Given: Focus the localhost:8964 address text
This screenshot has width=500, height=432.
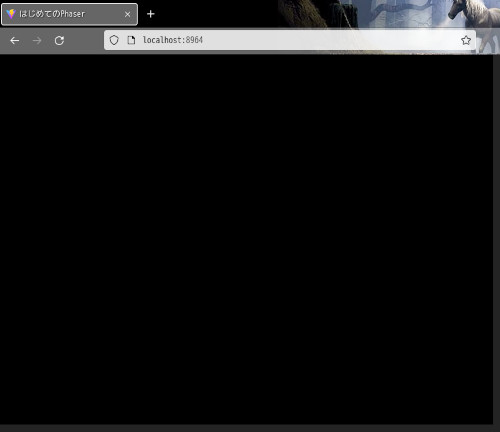Looking at the screenshot, I should click(173, 40).
